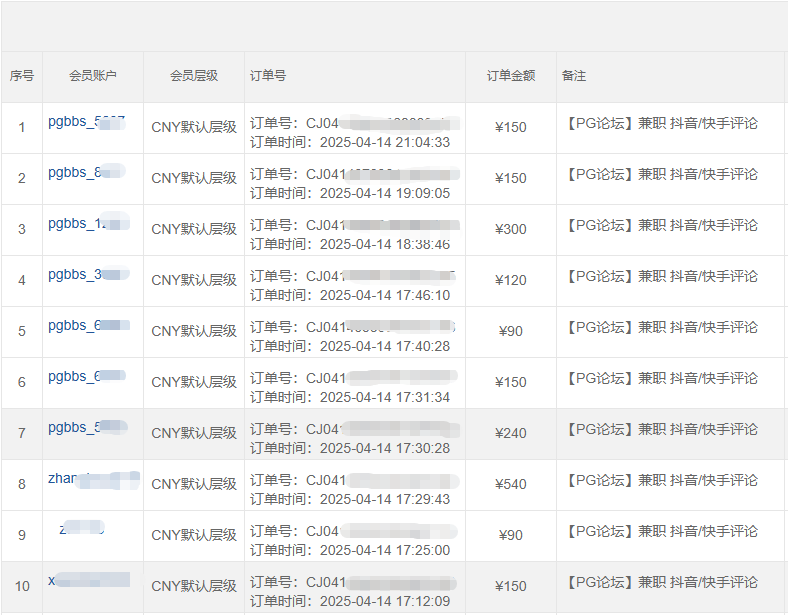The image size is (788, 615).
Task: Select the ¥240 order amount cell
Action: 510,434
